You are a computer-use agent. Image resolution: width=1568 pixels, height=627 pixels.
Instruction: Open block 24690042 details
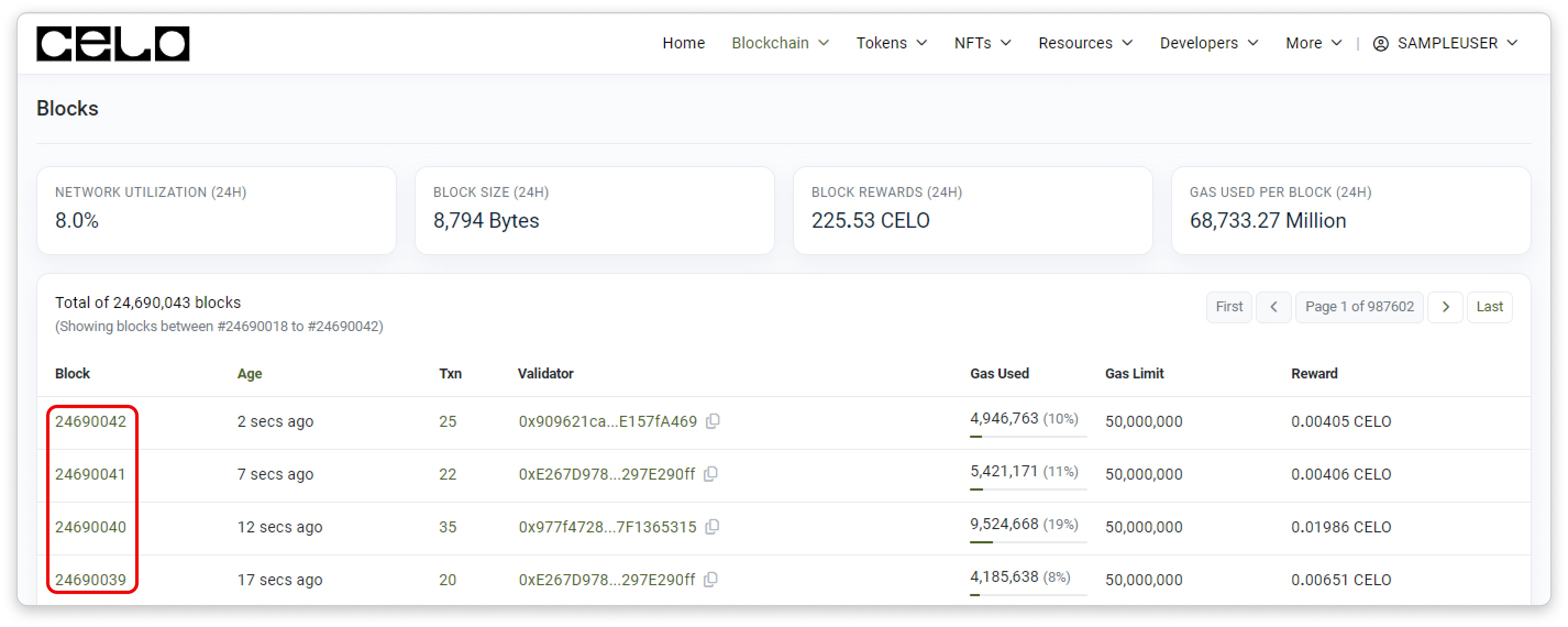[x=91, y=421]
